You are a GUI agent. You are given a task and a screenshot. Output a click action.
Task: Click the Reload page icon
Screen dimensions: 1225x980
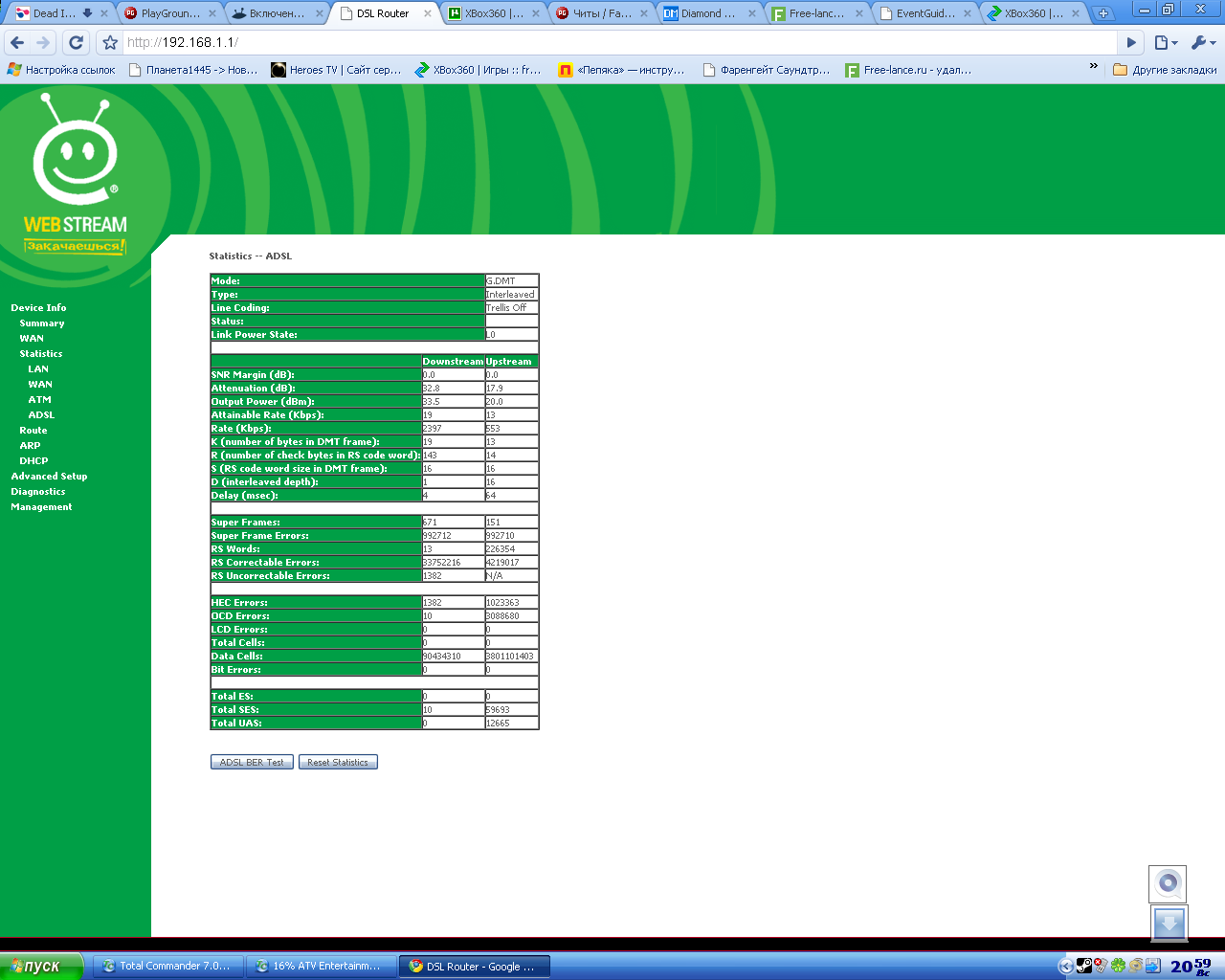click(x=77, y=42)
